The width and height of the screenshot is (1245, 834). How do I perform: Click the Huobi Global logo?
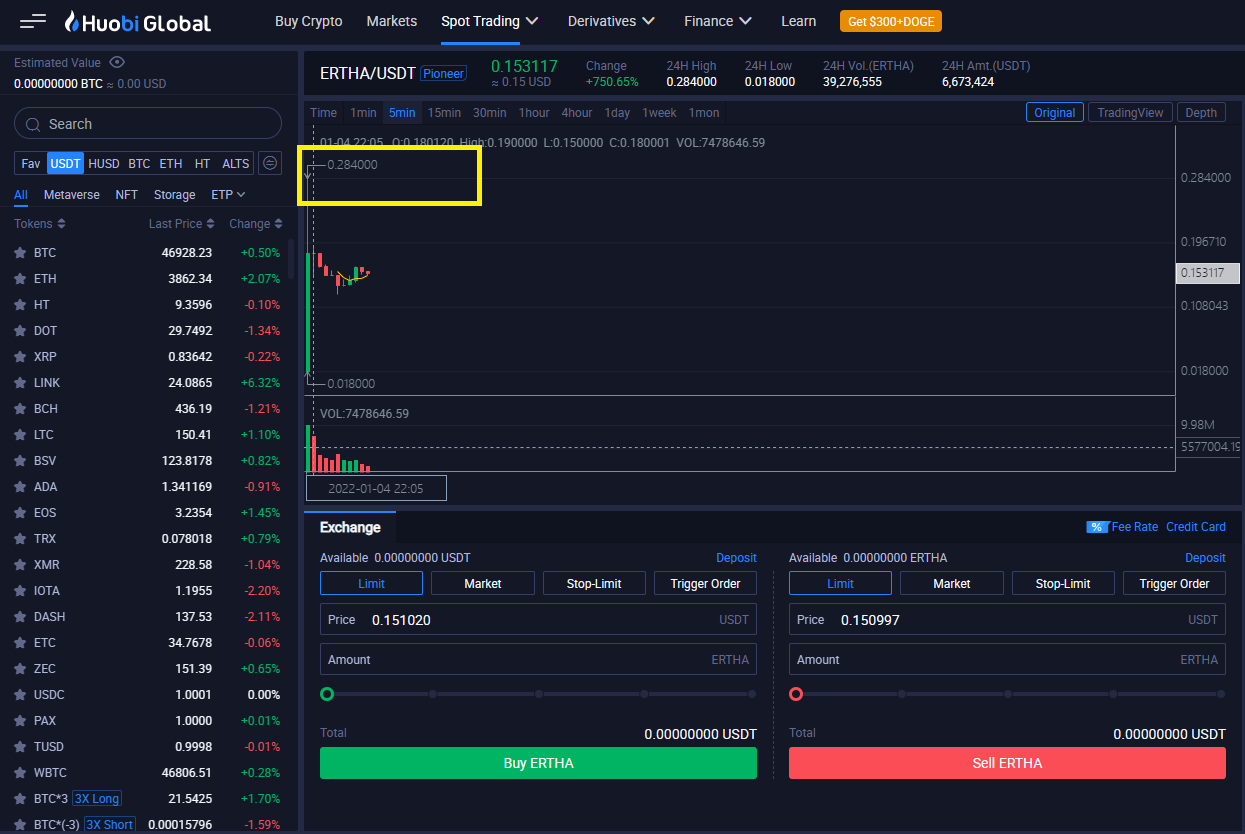coord(138,22)
